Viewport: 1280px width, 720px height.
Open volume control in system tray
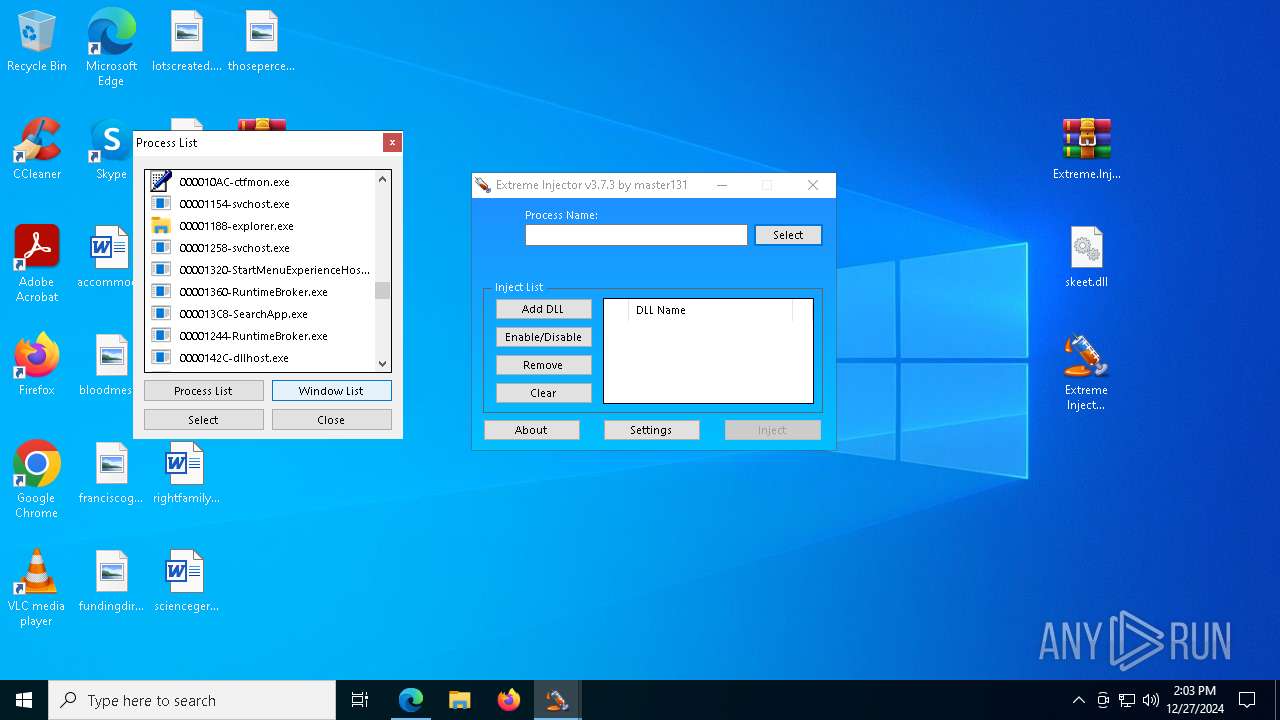(1151, 700)
